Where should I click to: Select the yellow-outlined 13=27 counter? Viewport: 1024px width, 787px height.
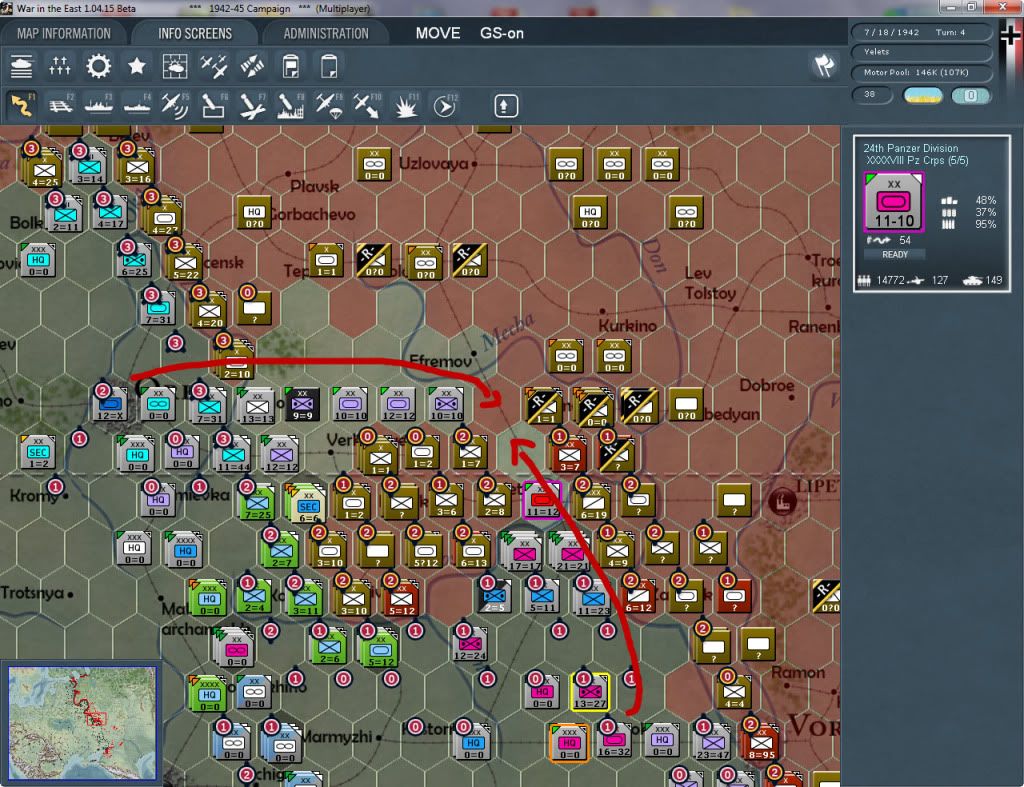tap(590, 692)
